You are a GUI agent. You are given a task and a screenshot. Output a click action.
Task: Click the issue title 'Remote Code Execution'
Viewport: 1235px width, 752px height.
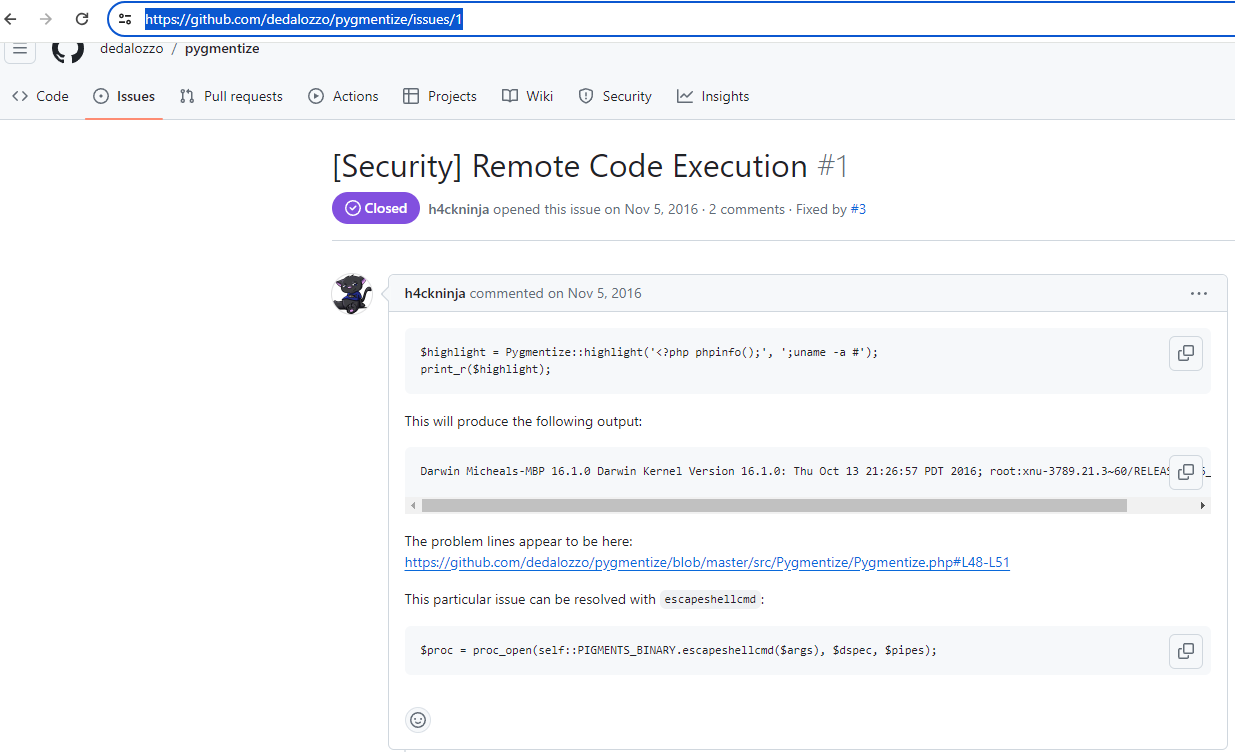[639, 166]
